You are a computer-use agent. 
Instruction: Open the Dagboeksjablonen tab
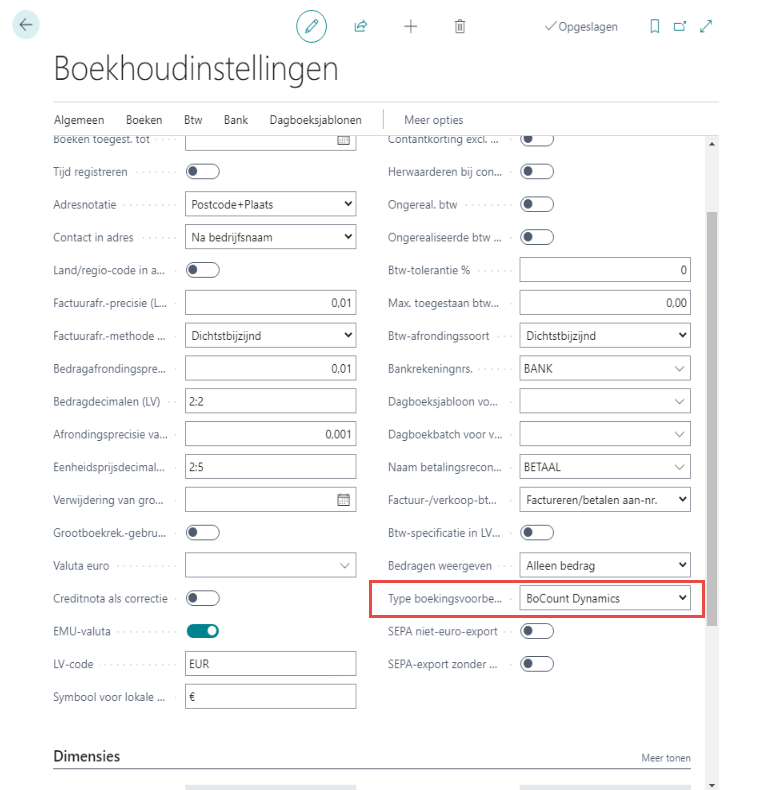point(315,120)
